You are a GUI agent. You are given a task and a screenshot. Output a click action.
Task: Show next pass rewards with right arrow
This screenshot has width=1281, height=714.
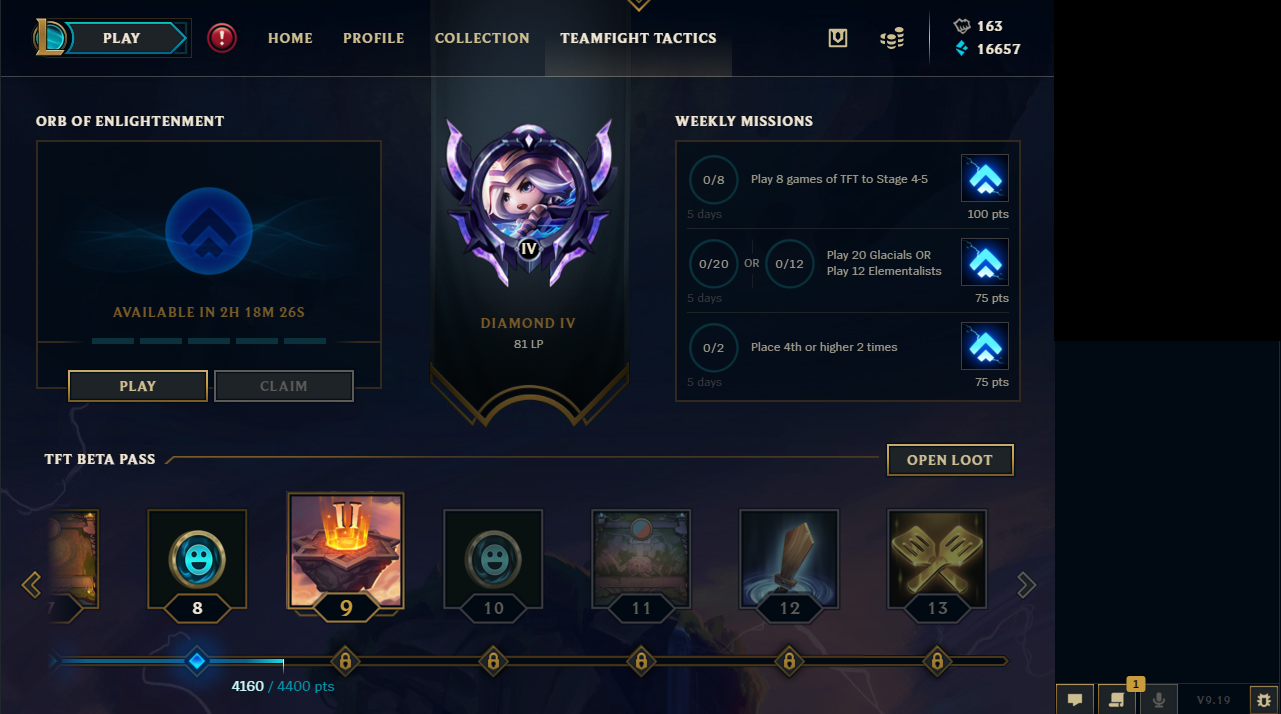[x=1026, y=585]
